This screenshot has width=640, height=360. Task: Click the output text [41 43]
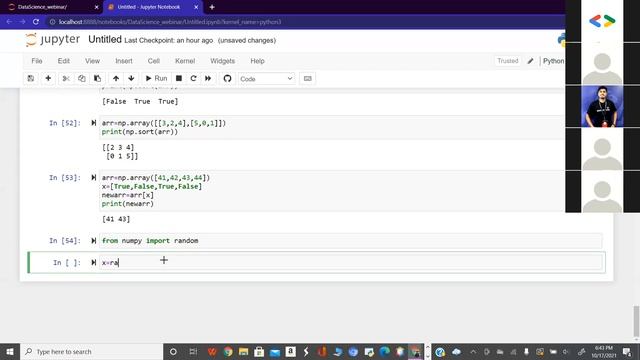116,219
